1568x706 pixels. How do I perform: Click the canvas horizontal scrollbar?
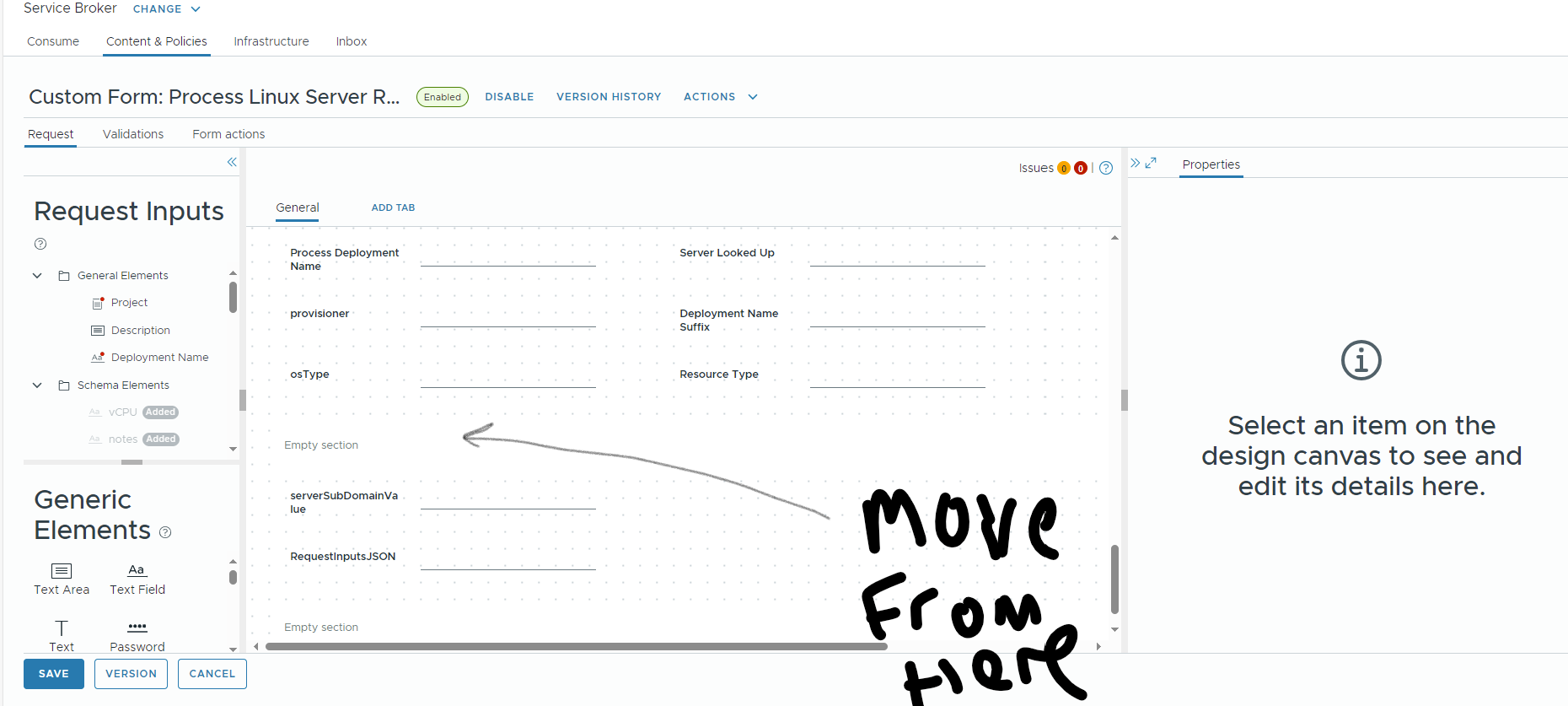(577, 647)
